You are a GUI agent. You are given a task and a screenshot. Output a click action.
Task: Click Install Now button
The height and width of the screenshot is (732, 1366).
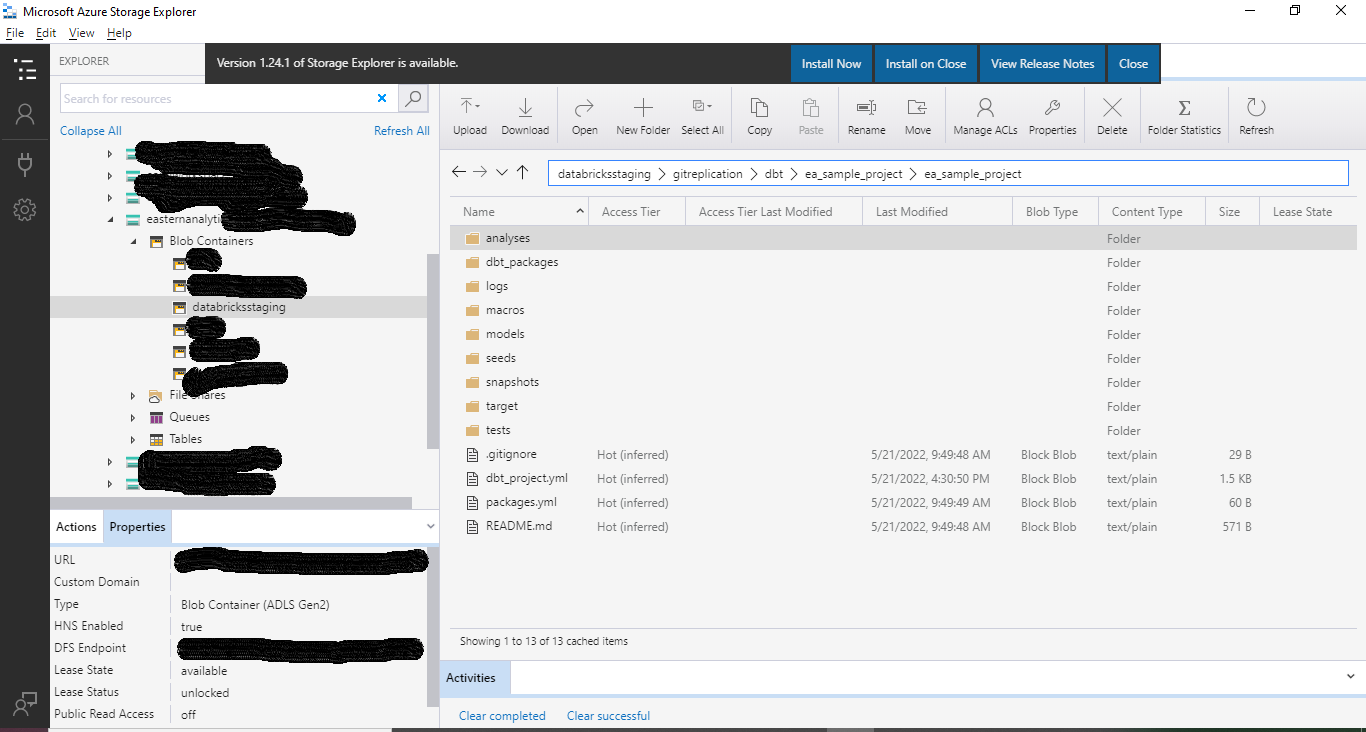coord(831,63)
